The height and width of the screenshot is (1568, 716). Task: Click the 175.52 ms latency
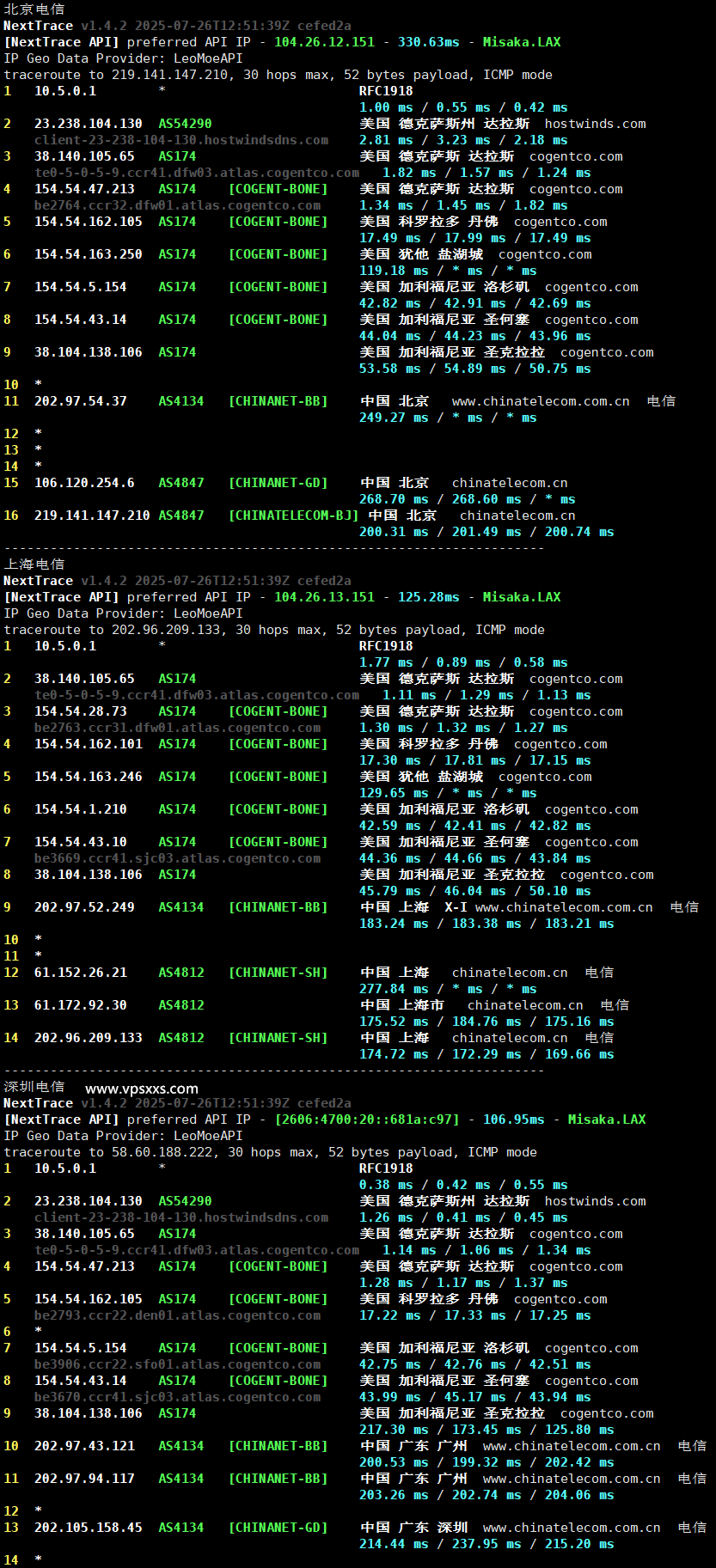[x=394, y=1022]
